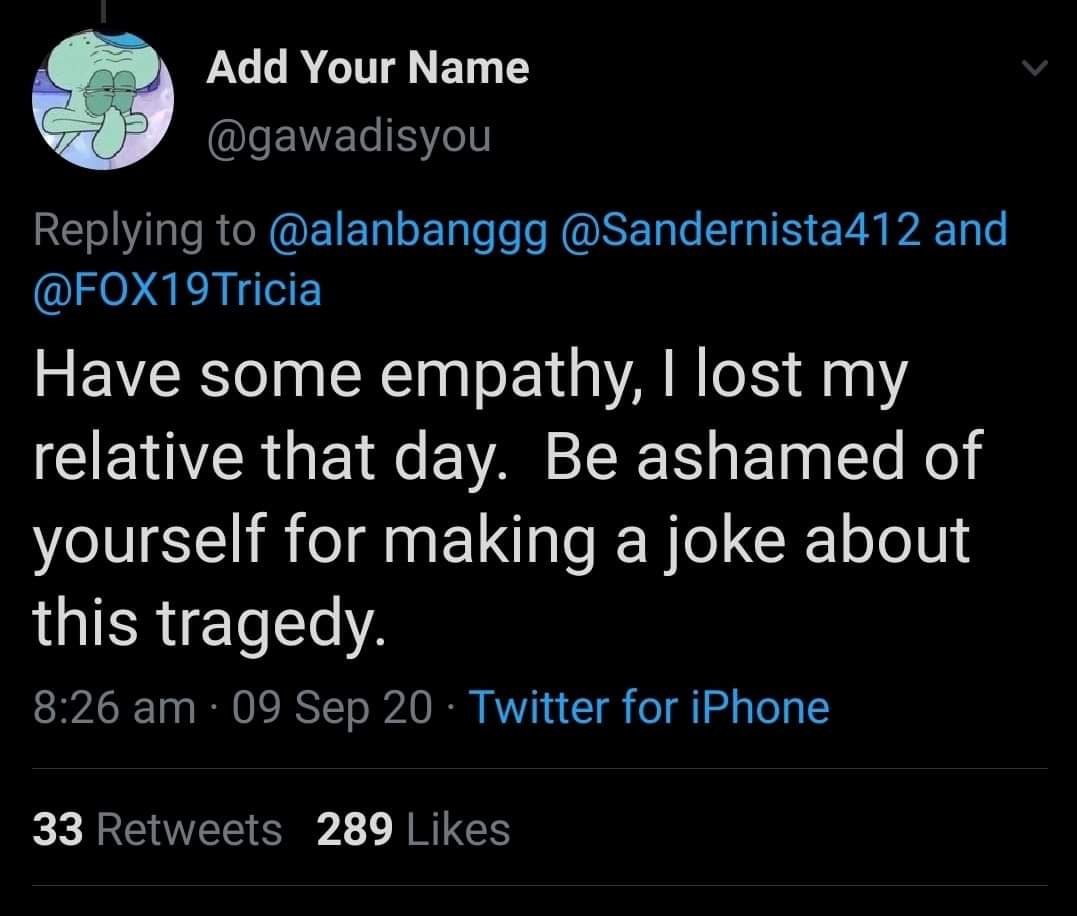The image size is (1077, 916).
Task: Open the 'Add Your Name' profile name
Action: point(367,68)
